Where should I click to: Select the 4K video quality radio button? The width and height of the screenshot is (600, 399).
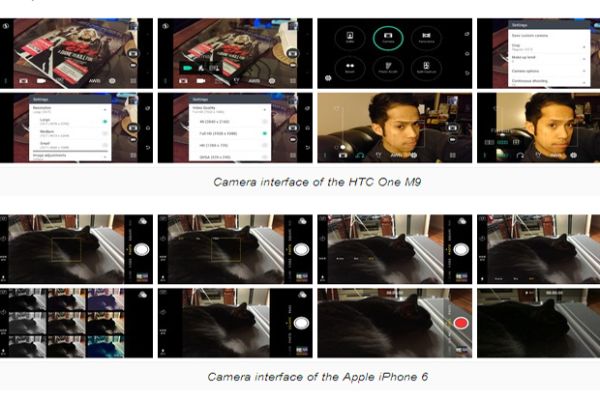264,121
